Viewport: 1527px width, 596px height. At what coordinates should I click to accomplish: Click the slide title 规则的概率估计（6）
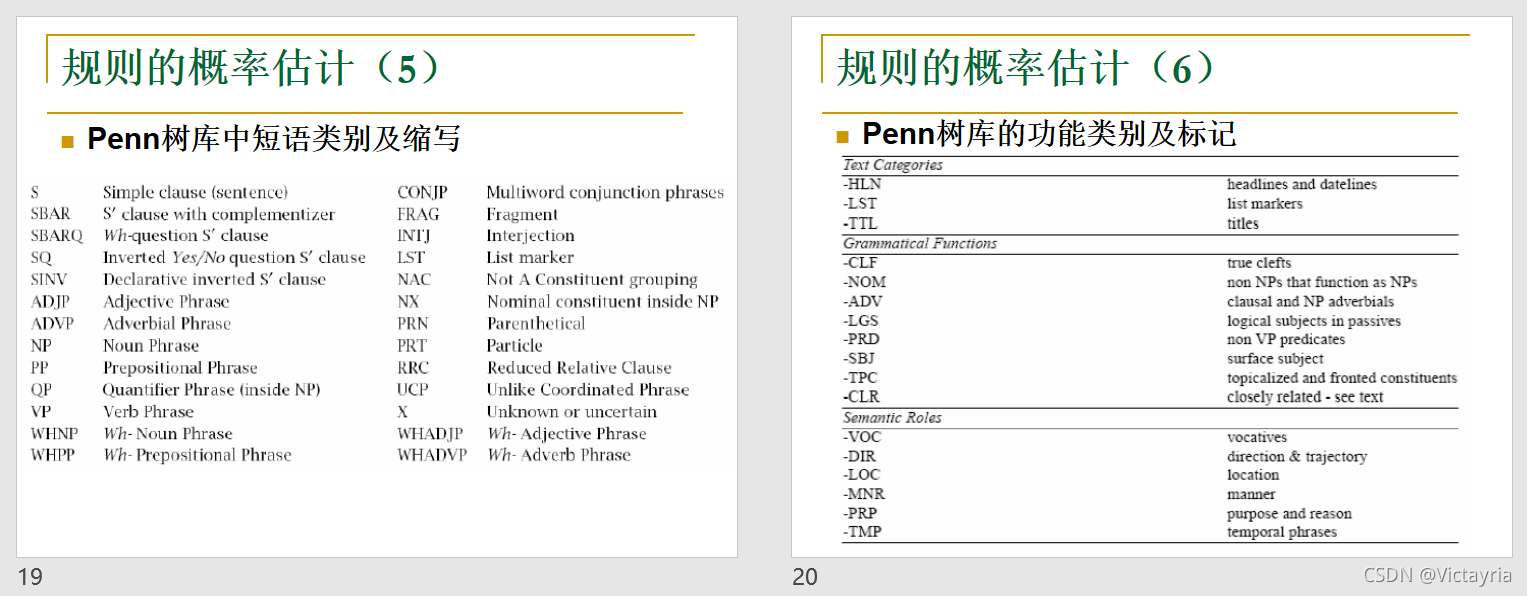click(1026, 69)
